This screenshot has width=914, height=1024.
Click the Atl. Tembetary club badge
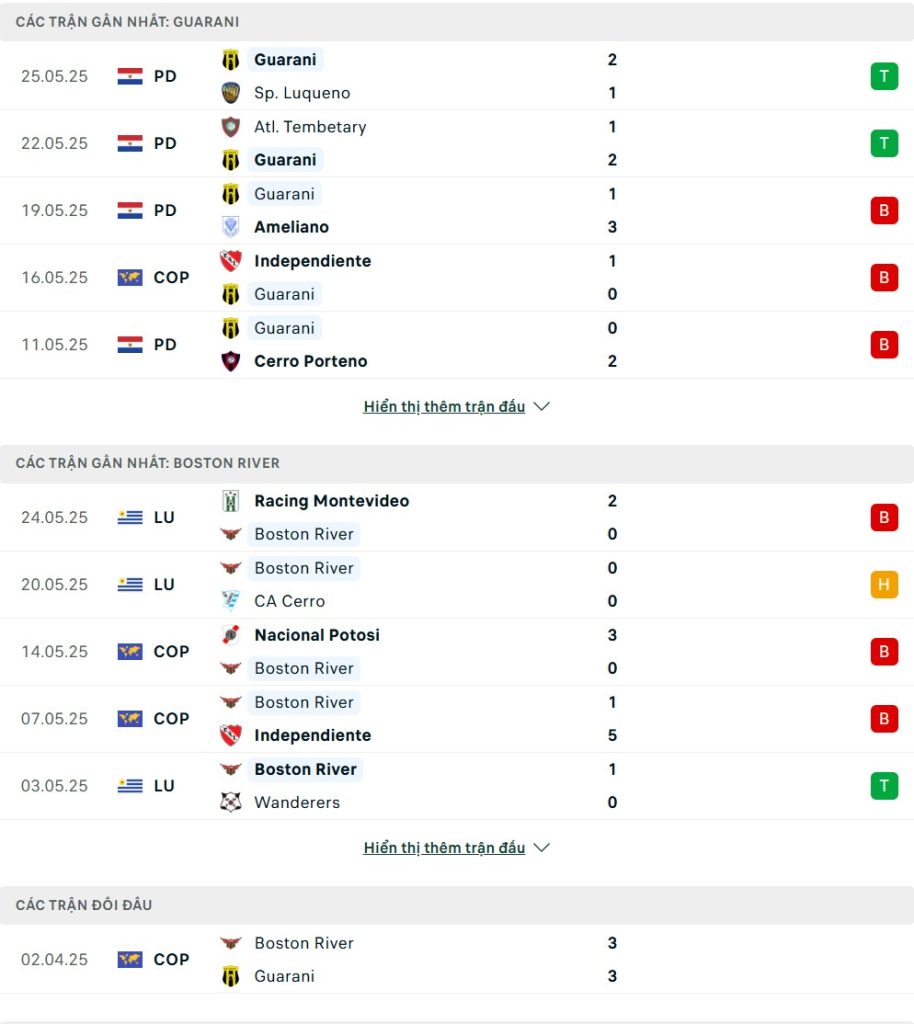[230, 127]
